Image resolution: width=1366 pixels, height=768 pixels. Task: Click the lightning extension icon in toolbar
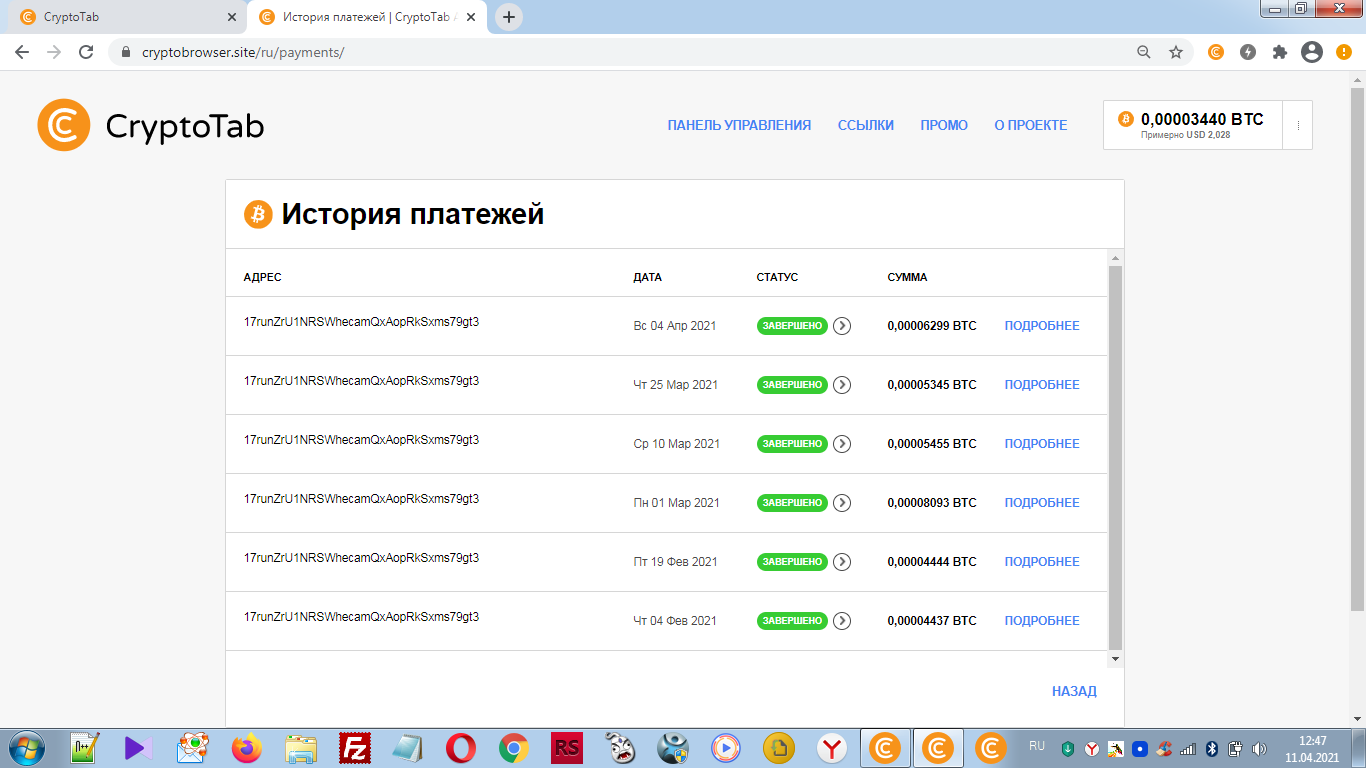[x=1248, y=52]
